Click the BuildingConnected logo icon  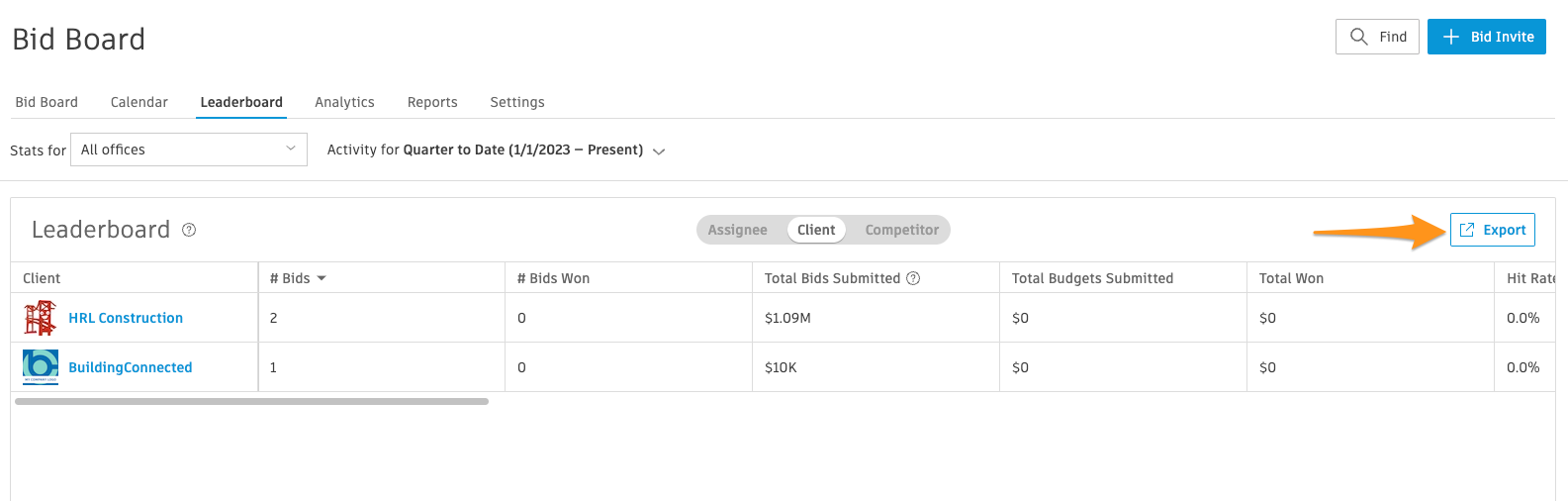41,366
